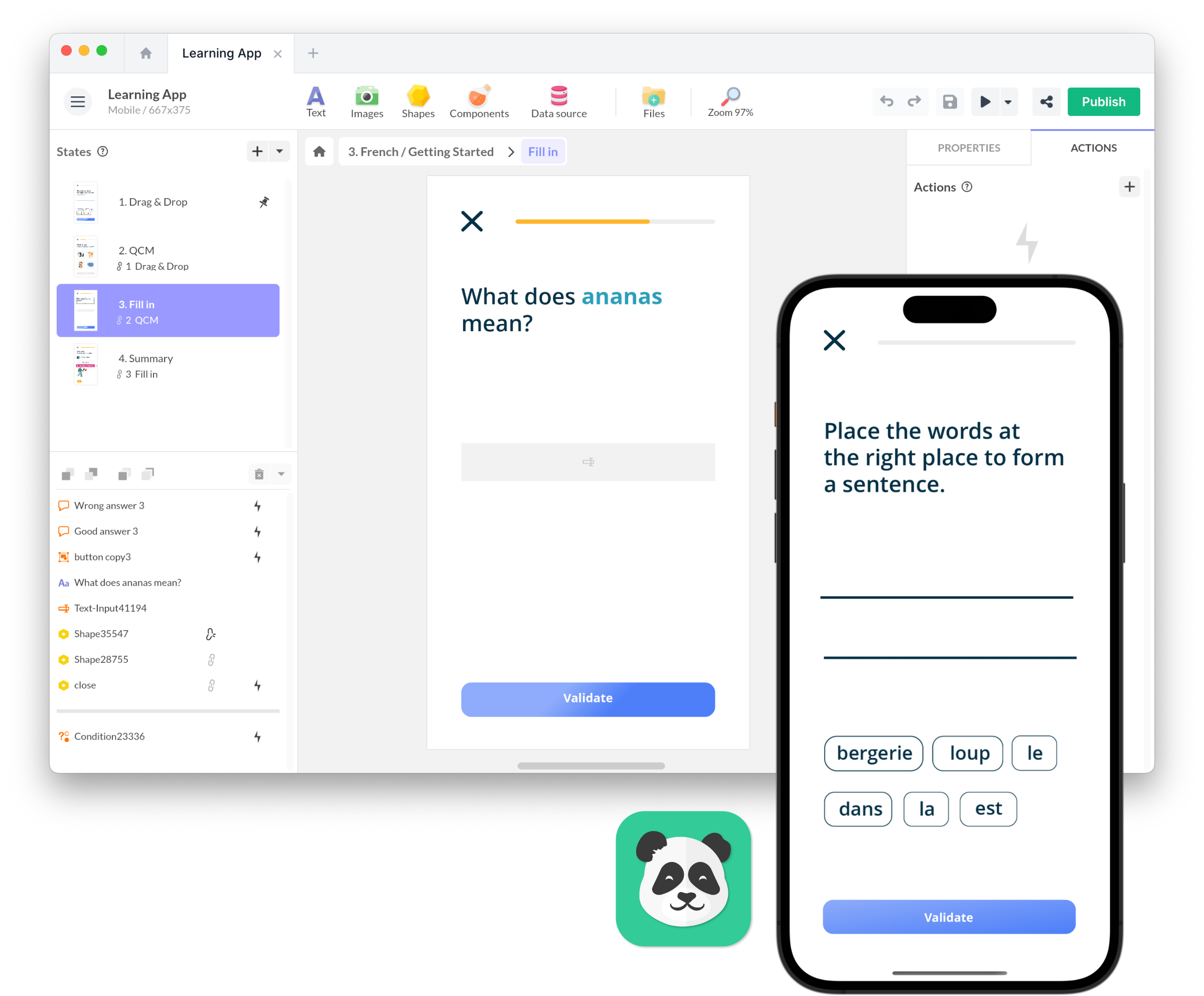Select the ACTIONS tab
Screen dimensions: 1204x996
click(x=1094, y=147)
